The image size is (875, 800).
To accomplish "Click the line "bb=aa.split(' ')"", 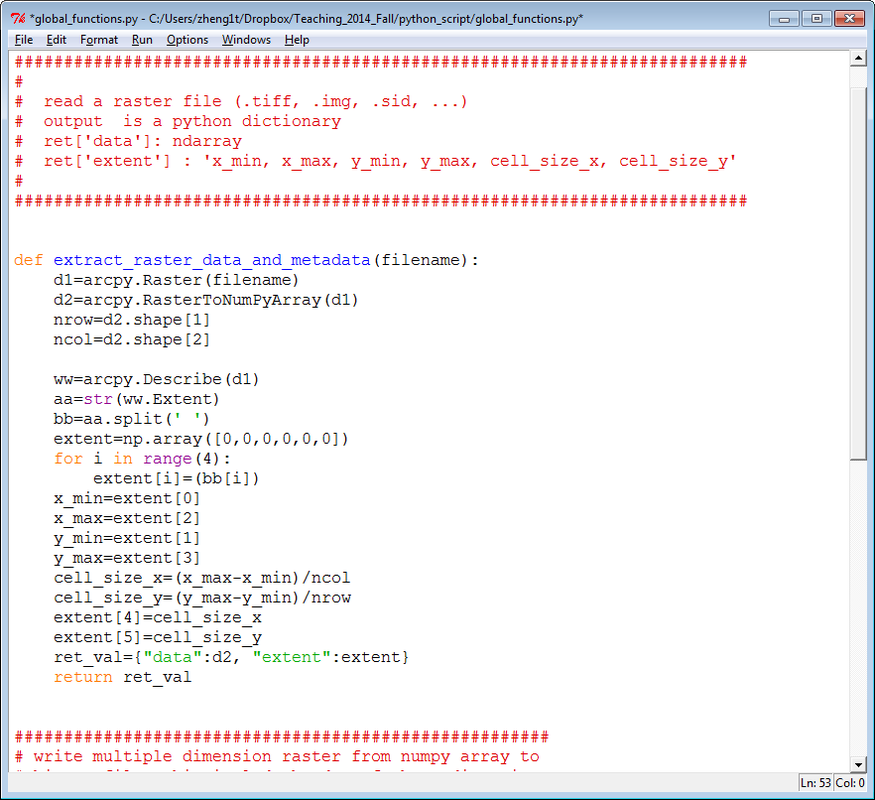I will pos(132,419).
